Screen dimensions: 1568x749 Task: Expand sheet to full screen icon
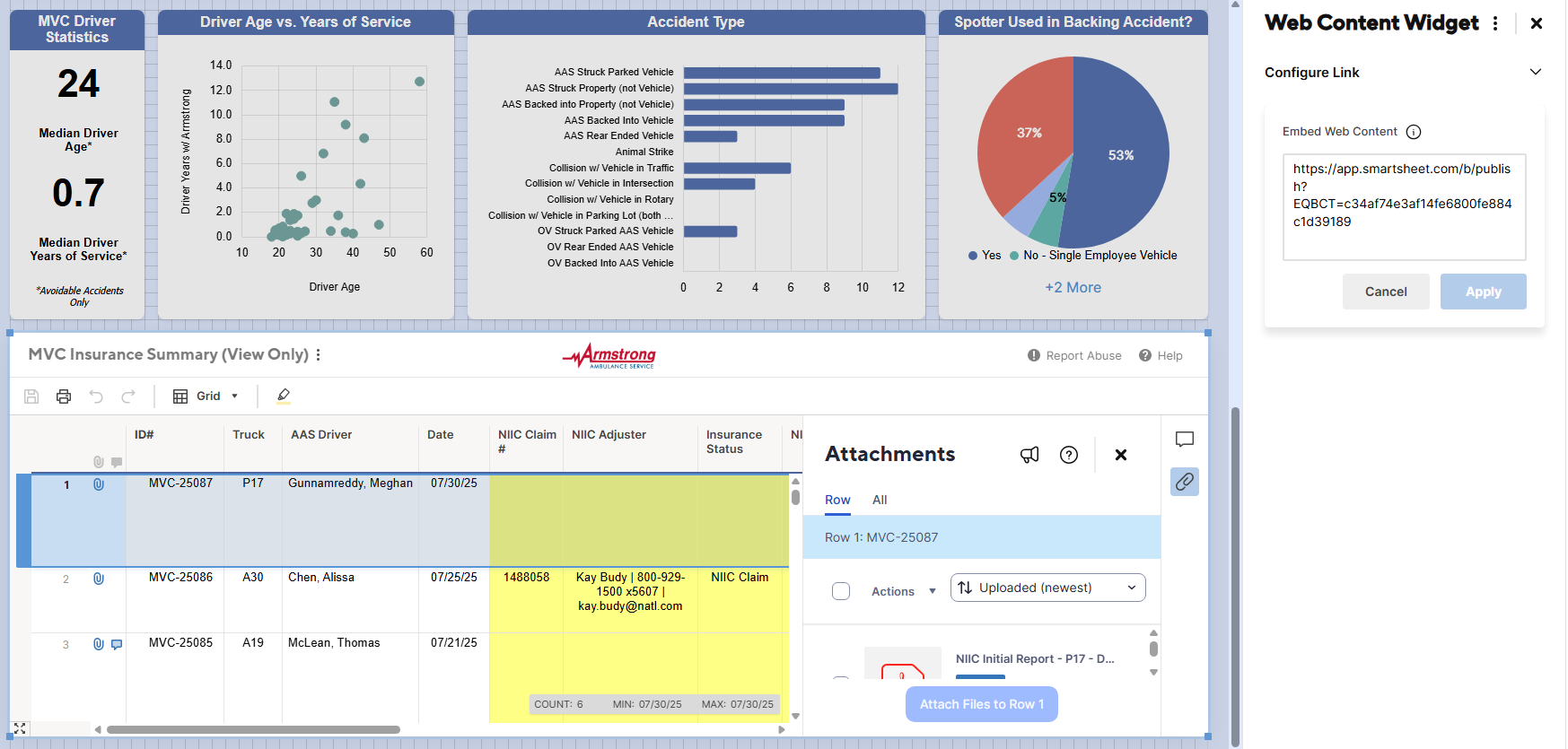20,728
